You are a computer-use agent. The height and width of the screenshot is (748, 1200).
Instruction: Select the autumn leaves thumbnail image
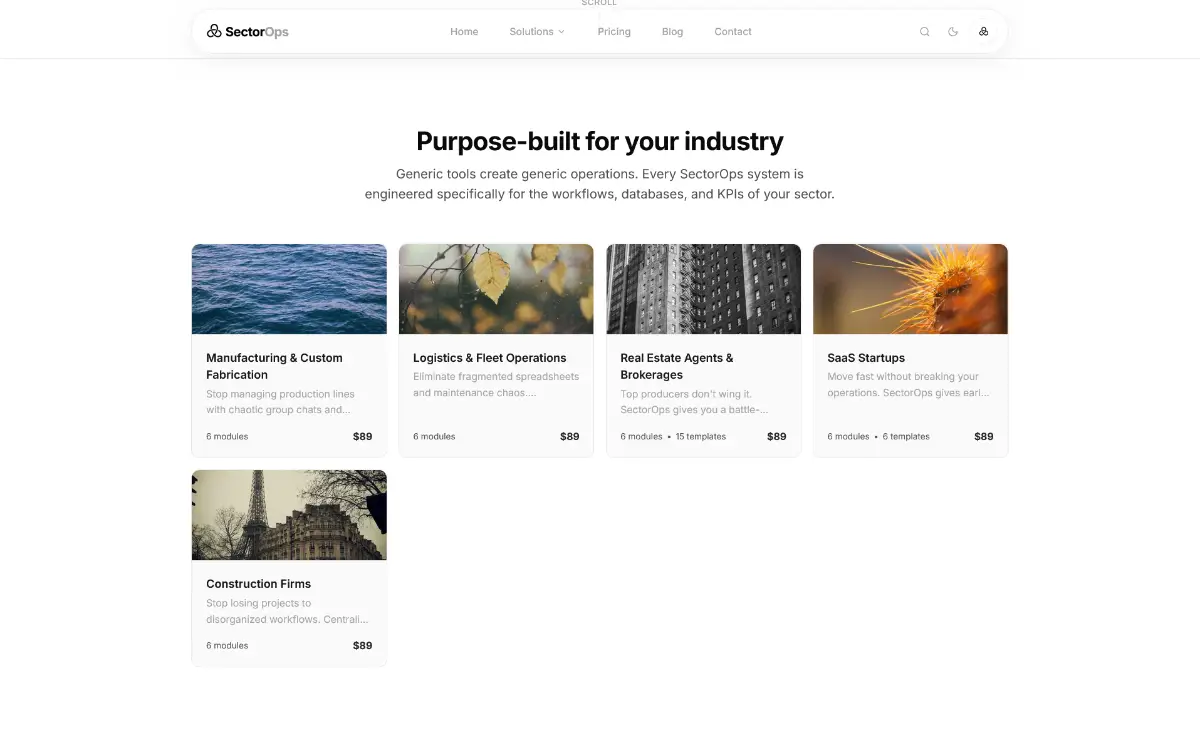coord(496,289)
